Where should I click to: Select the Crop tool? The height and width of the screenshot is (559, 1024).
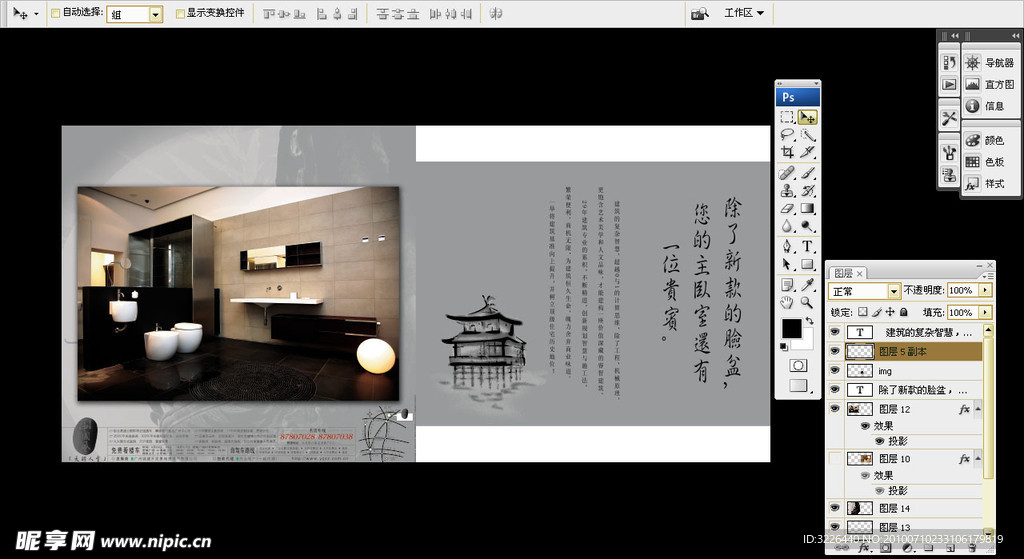(788, 153)
